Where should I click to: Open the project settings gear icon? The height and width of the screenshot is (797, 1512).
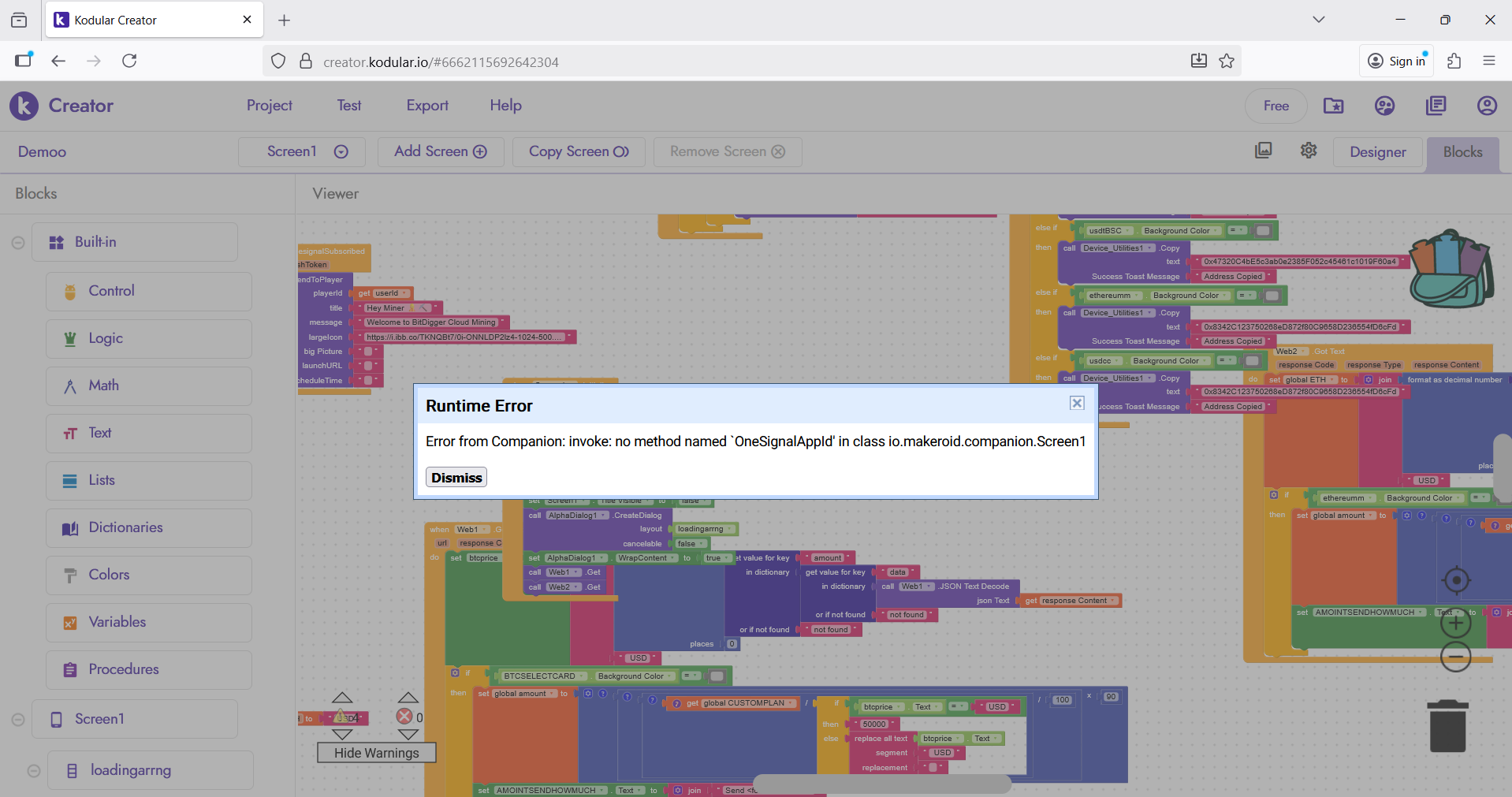pos(1309,151)
